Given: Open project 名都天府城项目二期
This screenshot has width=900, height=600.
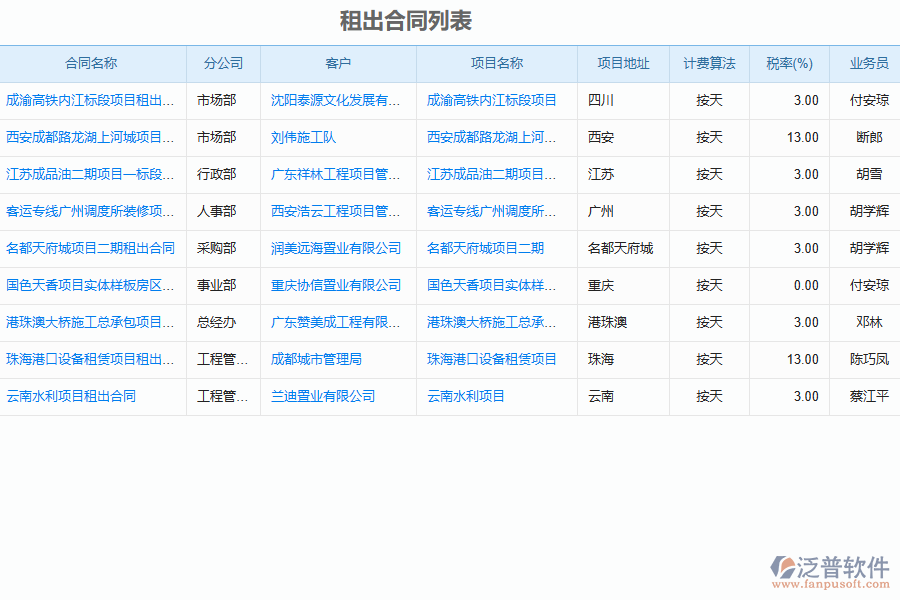Looking at the screenshot, I should (485, 248).
